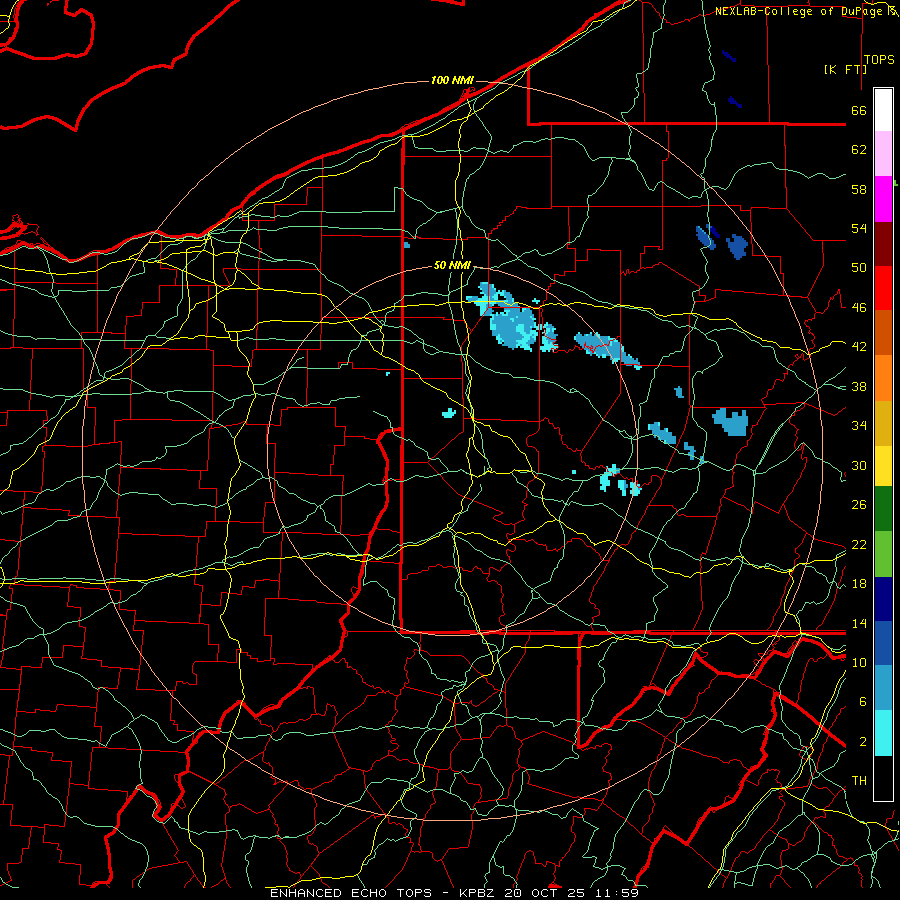The image size is (900, 900).
Task: Click the light pink legend swatch
Action: [x=883, y=154]
